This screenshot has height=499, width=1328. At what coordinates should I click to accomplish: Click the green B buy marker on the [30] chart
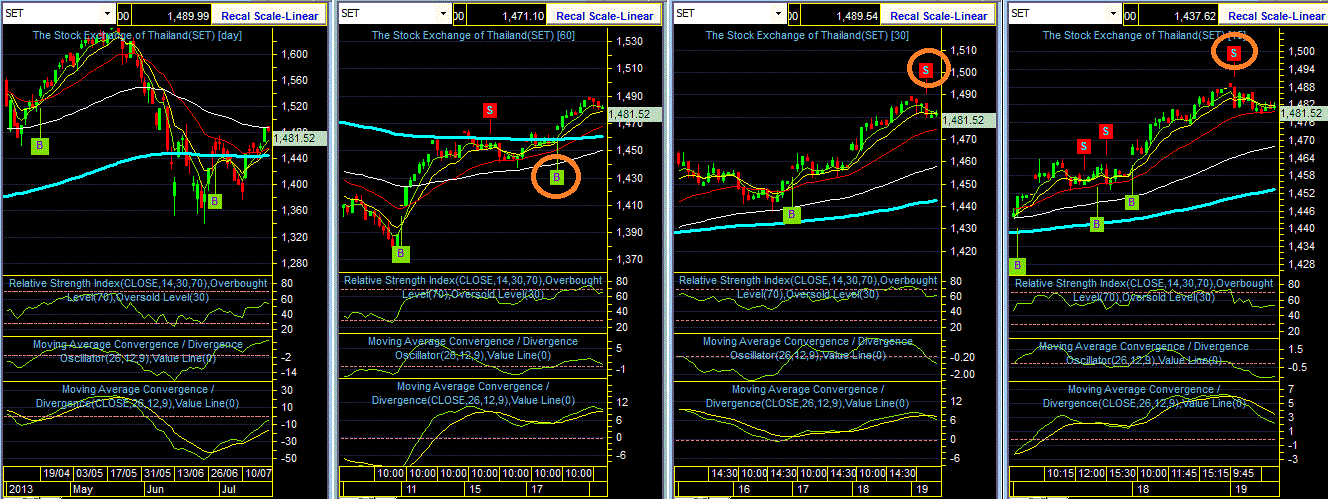click(x=792, y=214)
